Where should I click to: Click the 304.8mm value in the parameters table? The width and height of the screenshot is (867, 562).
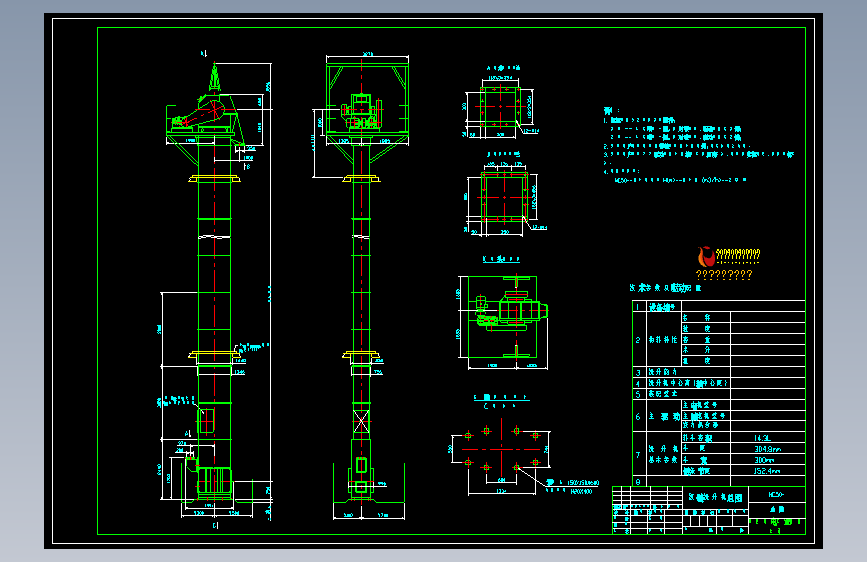pyautogui.click(x=767, y=449)
